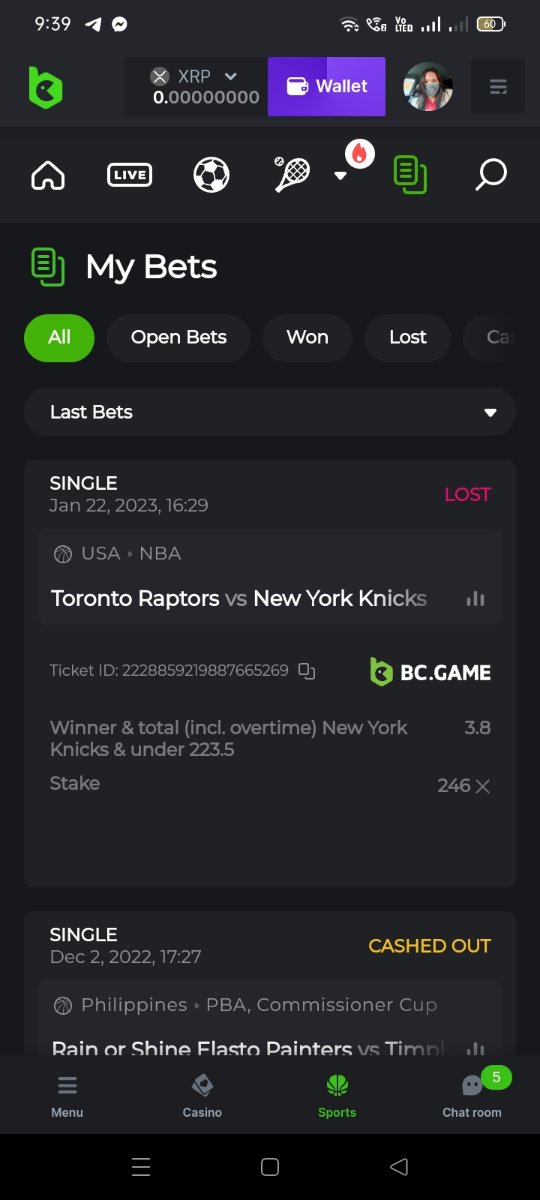This screenshot has width=540, height=1200.
Task: Open the hamburger menu at top right
Action: 498,87
